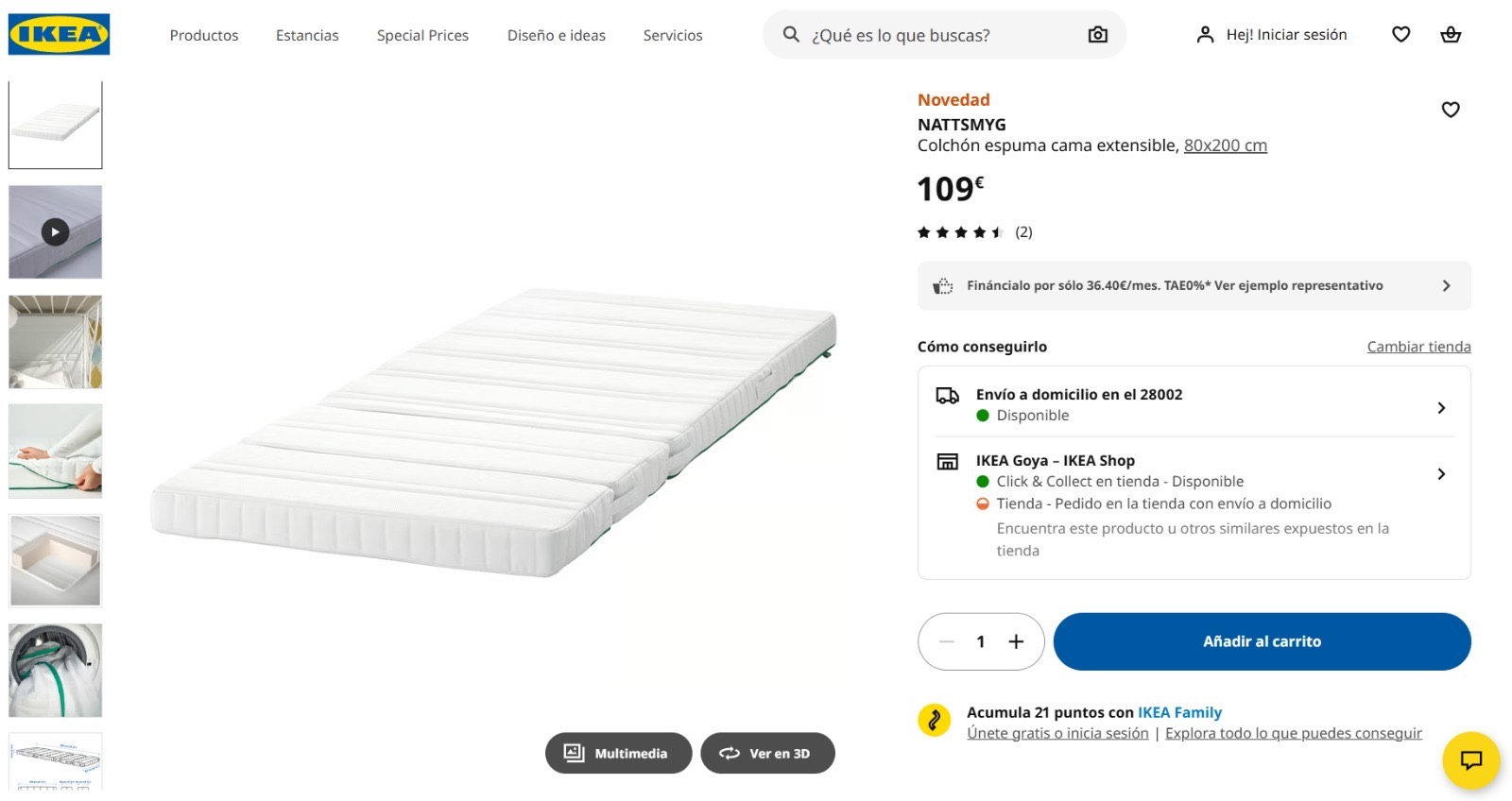The height and width of the screenshot is (801, 1512).
Task: Click Añadir al carrito button
Action: point(1262,641)
